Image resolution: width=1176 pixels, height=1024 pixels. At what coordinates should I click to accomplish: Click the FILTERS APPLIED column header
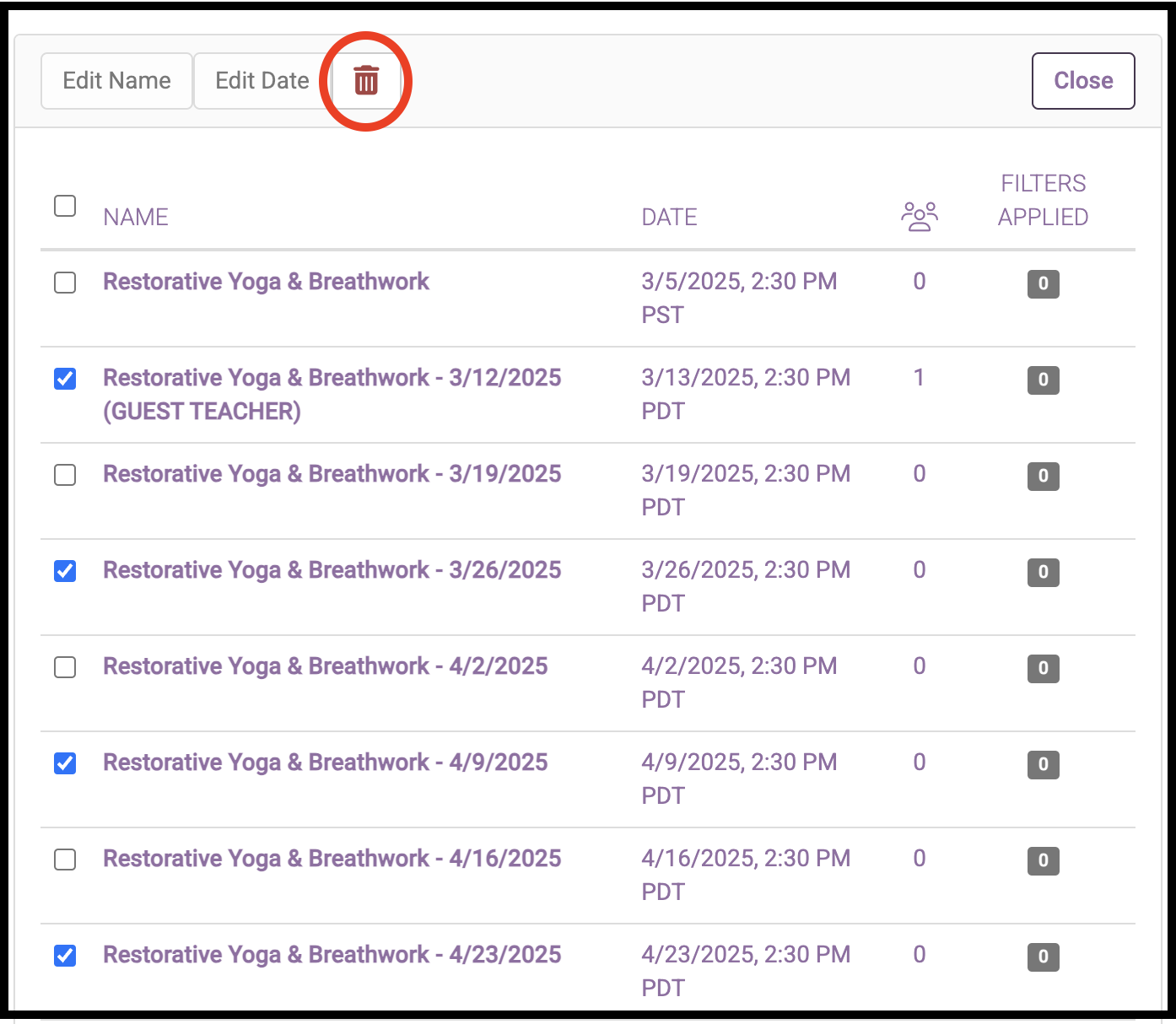point(1043,201)
